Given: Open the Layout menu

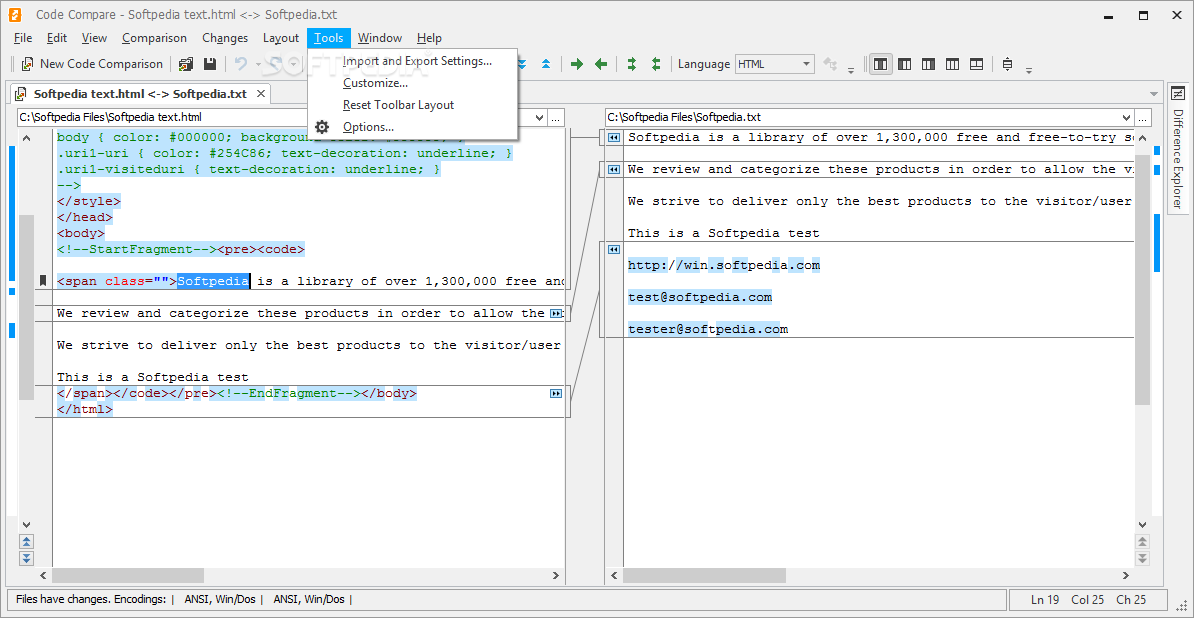Looking at the screenshot, I should (281, 38).
